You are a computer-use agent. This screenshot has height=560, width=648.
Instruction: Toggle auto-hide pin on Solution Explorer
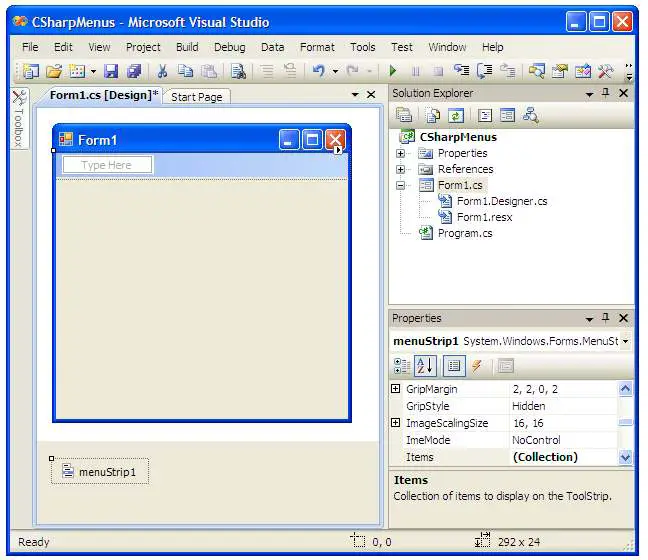point(605,93)
